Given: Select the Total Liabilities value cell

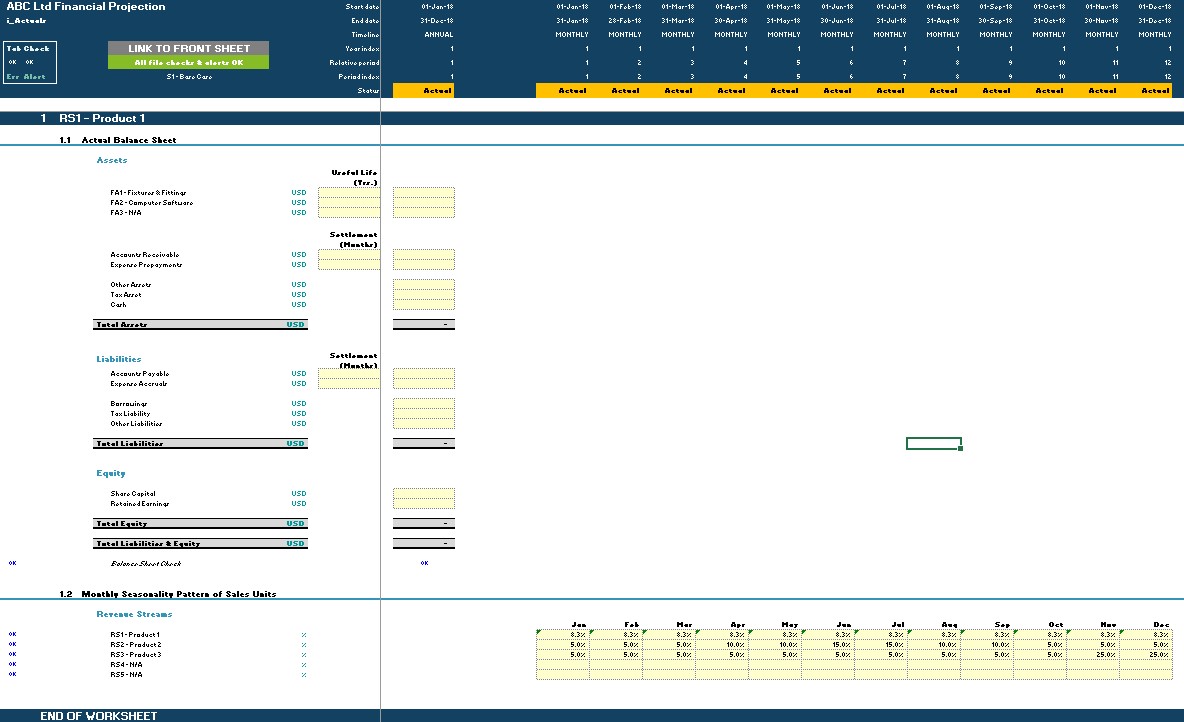Looking at the screenshot, I should pos(424,444).
